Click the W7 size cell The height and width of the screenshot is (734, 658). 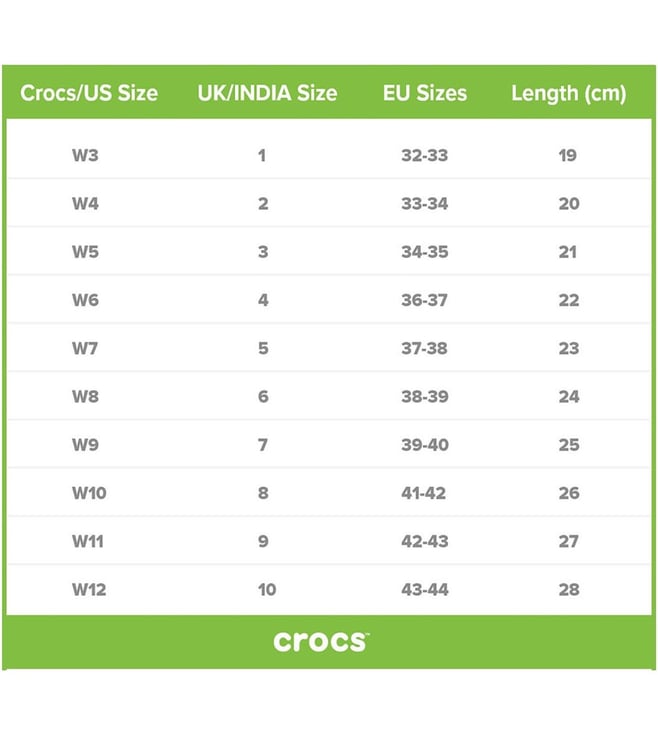click(85, 348)
